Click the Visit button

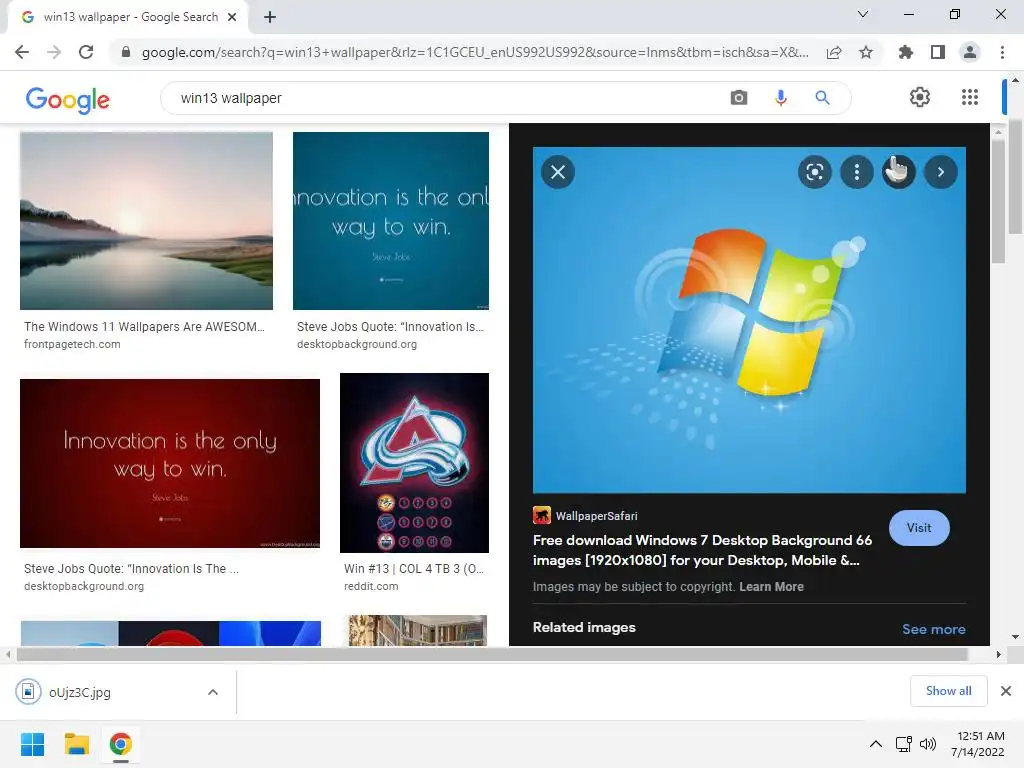[x=919, y=528]
